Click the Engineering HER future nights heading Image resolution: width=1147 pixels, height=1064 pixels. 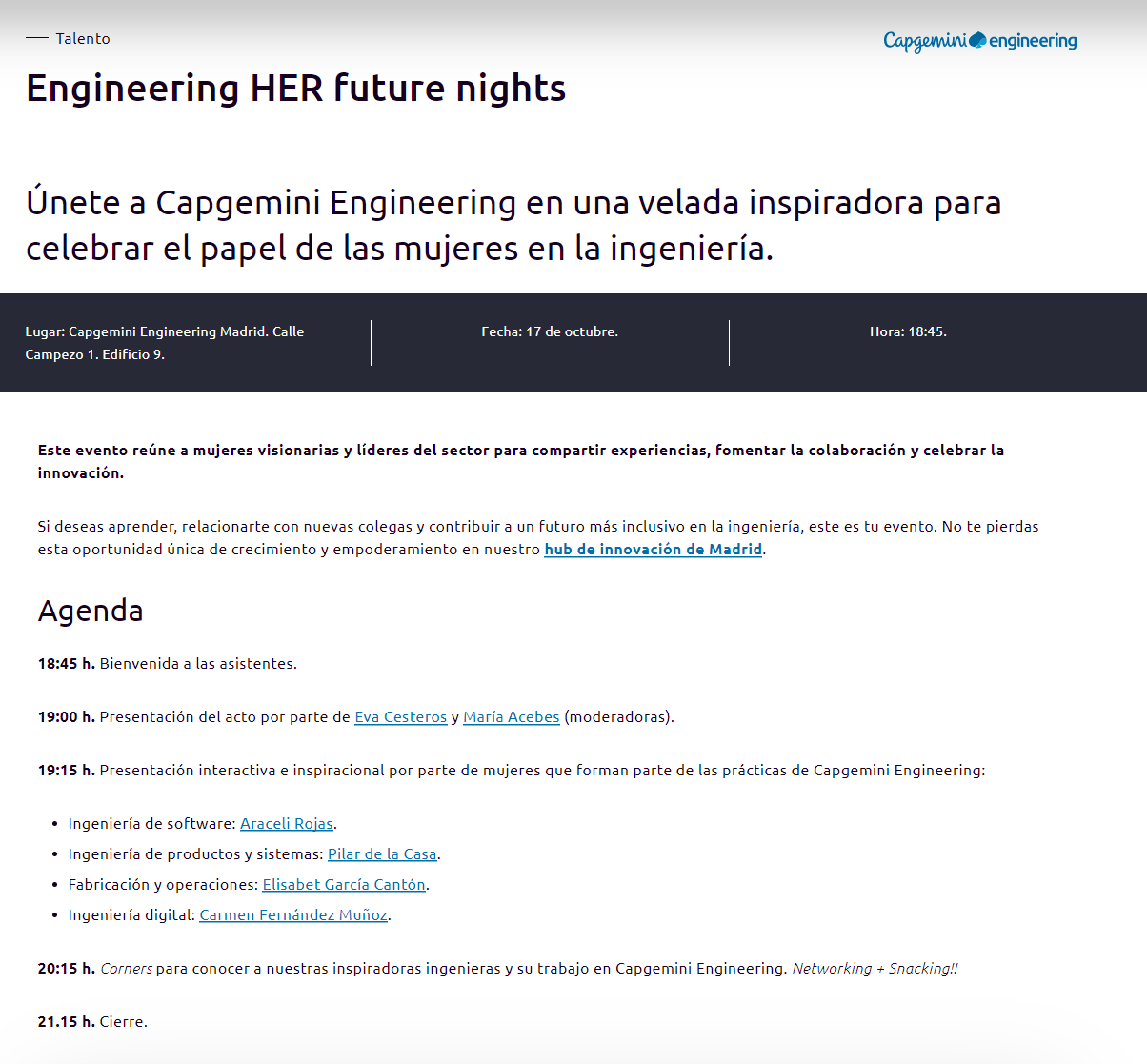coord(295,89)
